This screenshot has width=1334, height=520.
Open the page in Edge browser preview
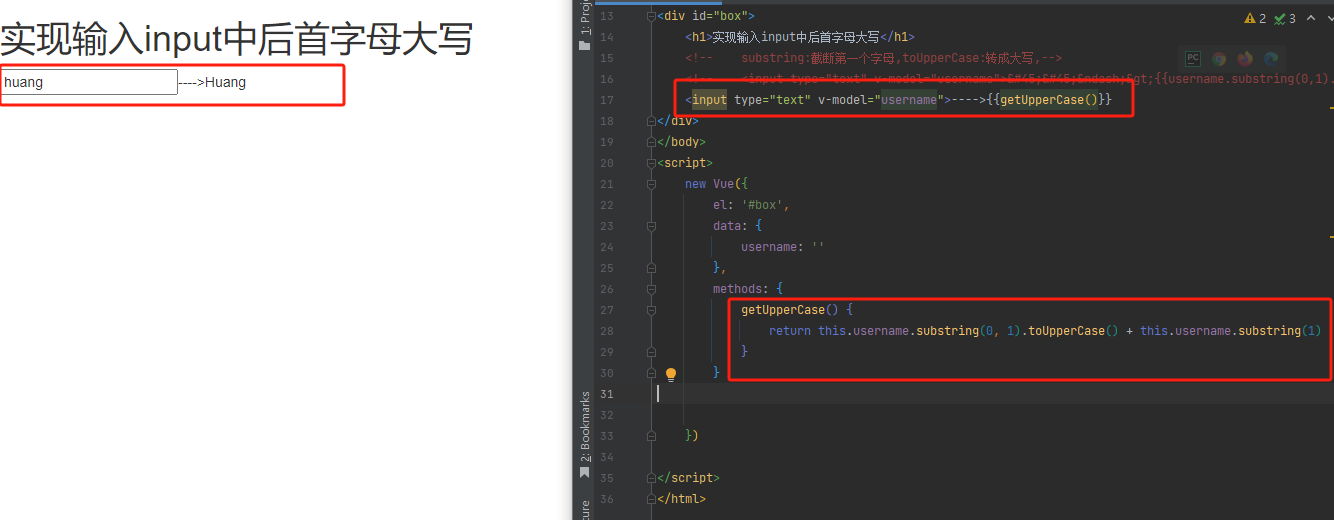(1271, 59)
